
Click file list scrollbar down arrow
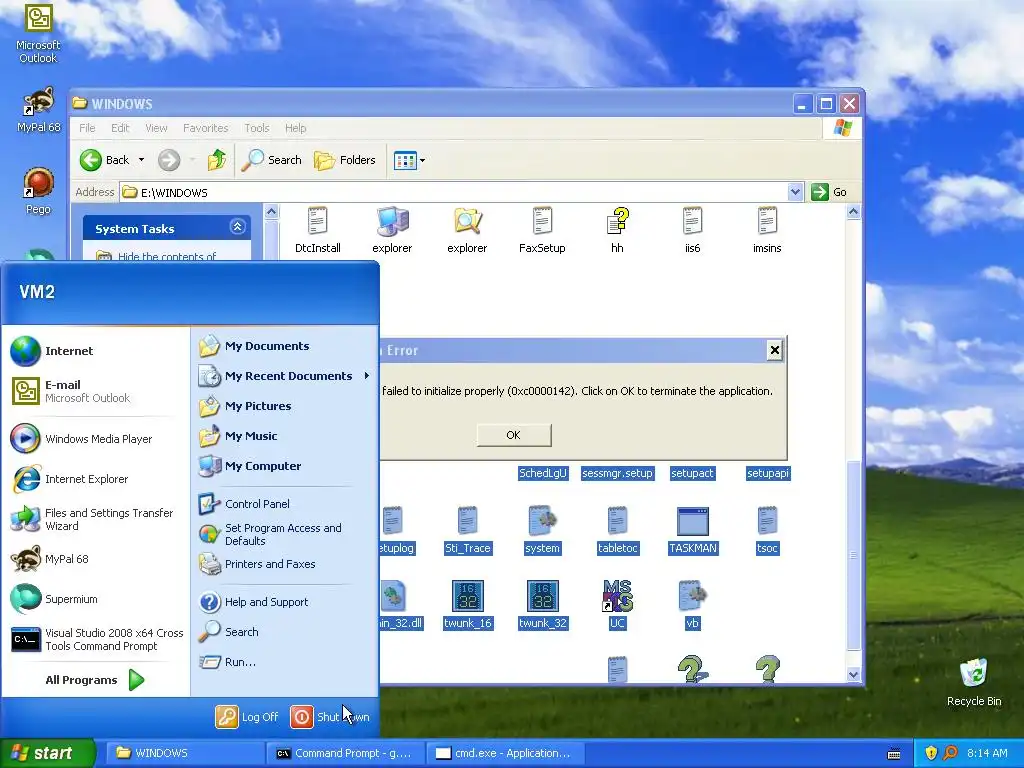(853, 675)
